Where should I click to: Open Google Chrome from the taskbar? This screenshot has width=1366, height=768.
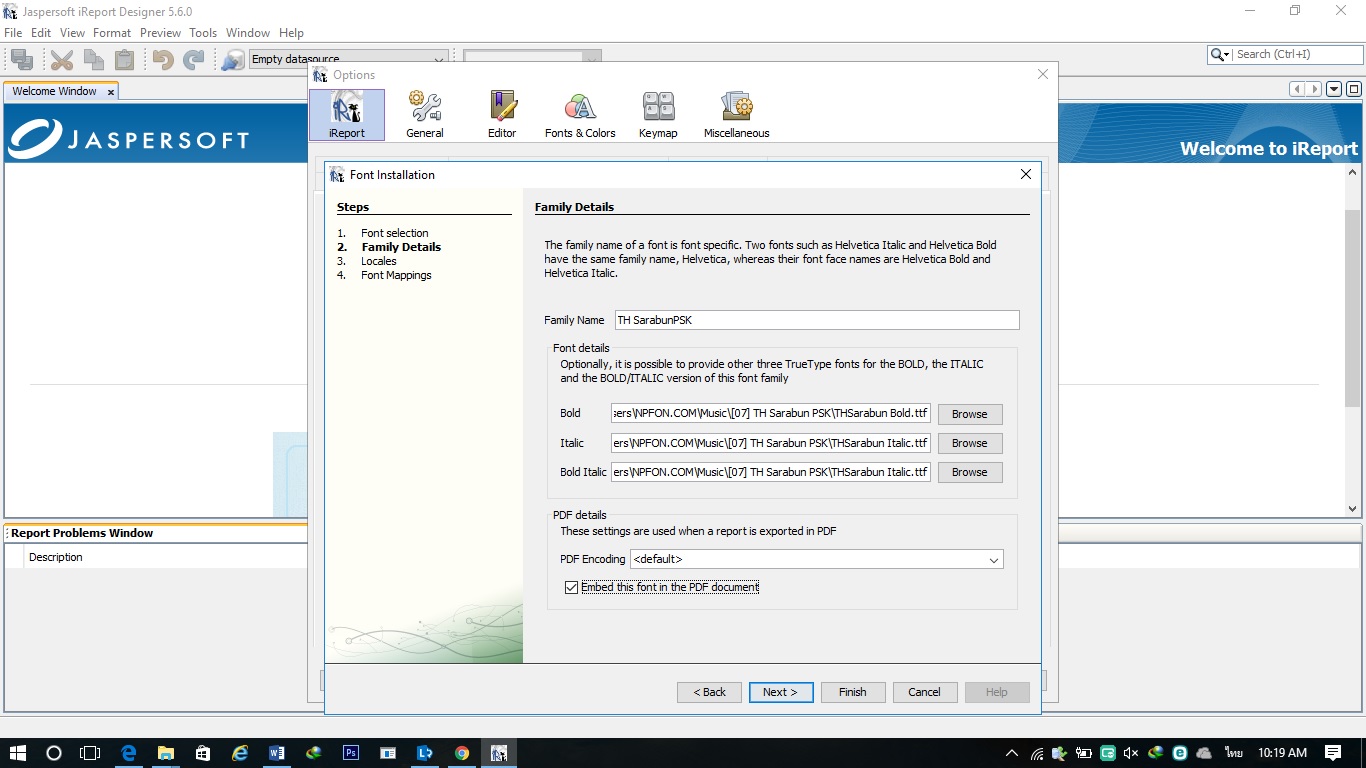(x=462, y=753)
